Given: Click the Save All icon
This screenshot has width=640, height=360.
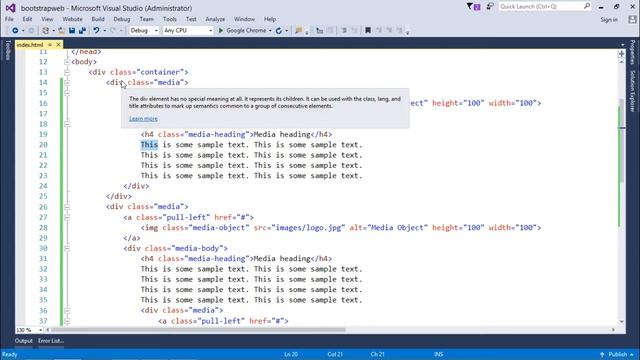Looking at the screenshot, I should (82, 31).
